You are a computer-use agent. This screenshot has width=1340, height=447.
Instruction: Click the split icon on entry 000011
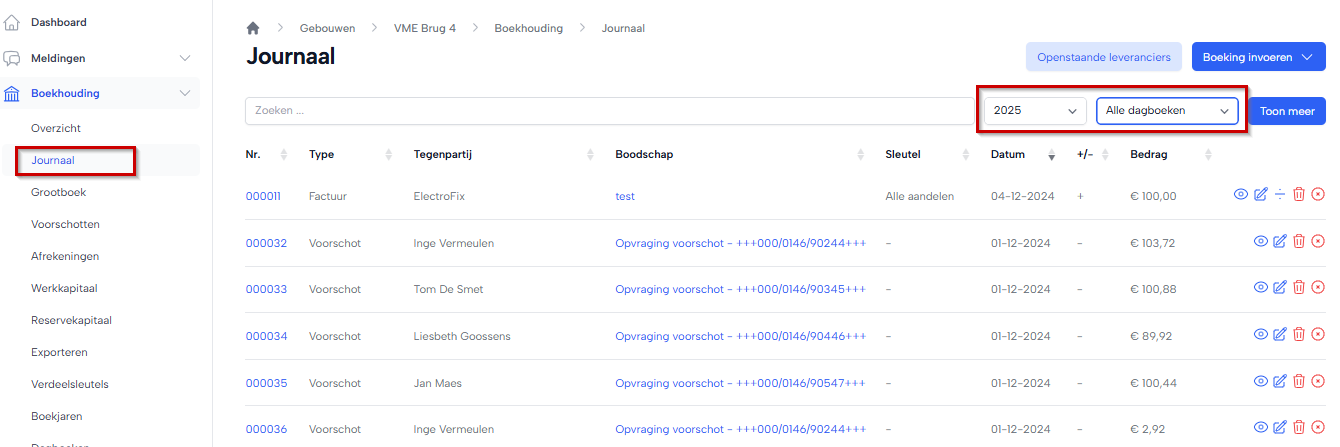1280,194
